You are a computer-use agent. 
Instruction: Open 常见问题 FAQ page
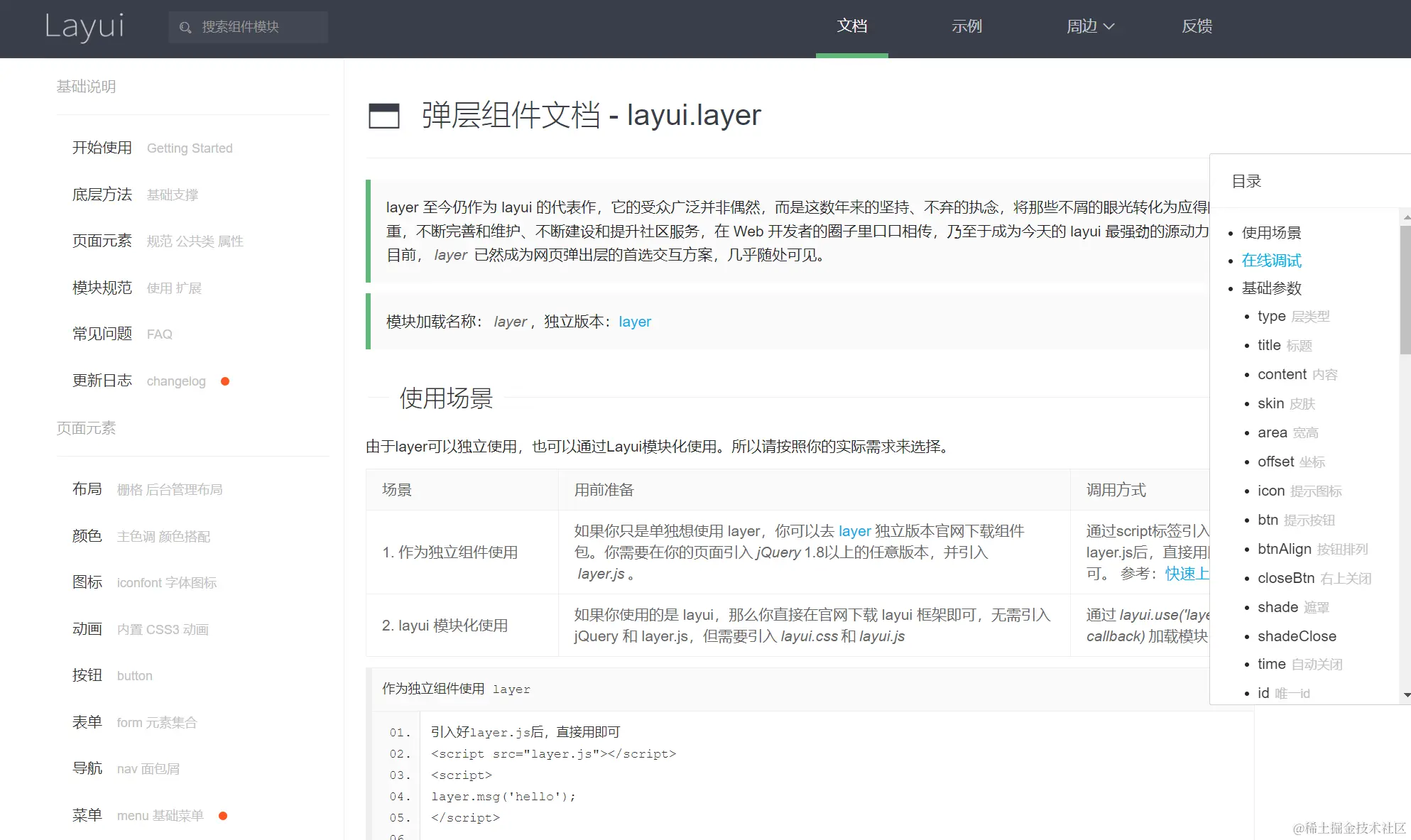point(122,334)
